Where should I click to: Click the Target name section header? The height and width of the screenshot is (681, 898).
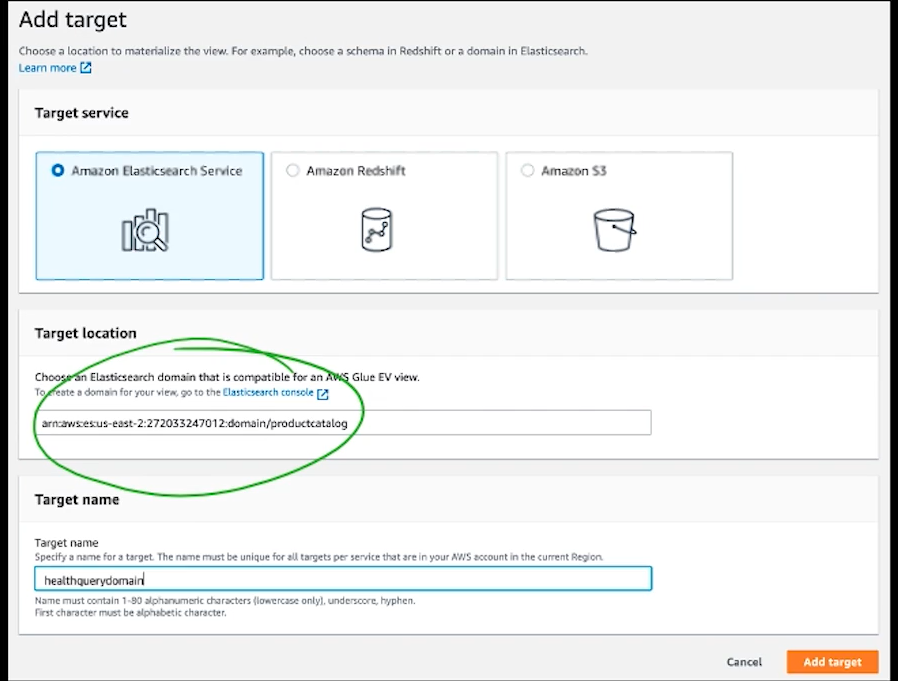tap(77, 499)
